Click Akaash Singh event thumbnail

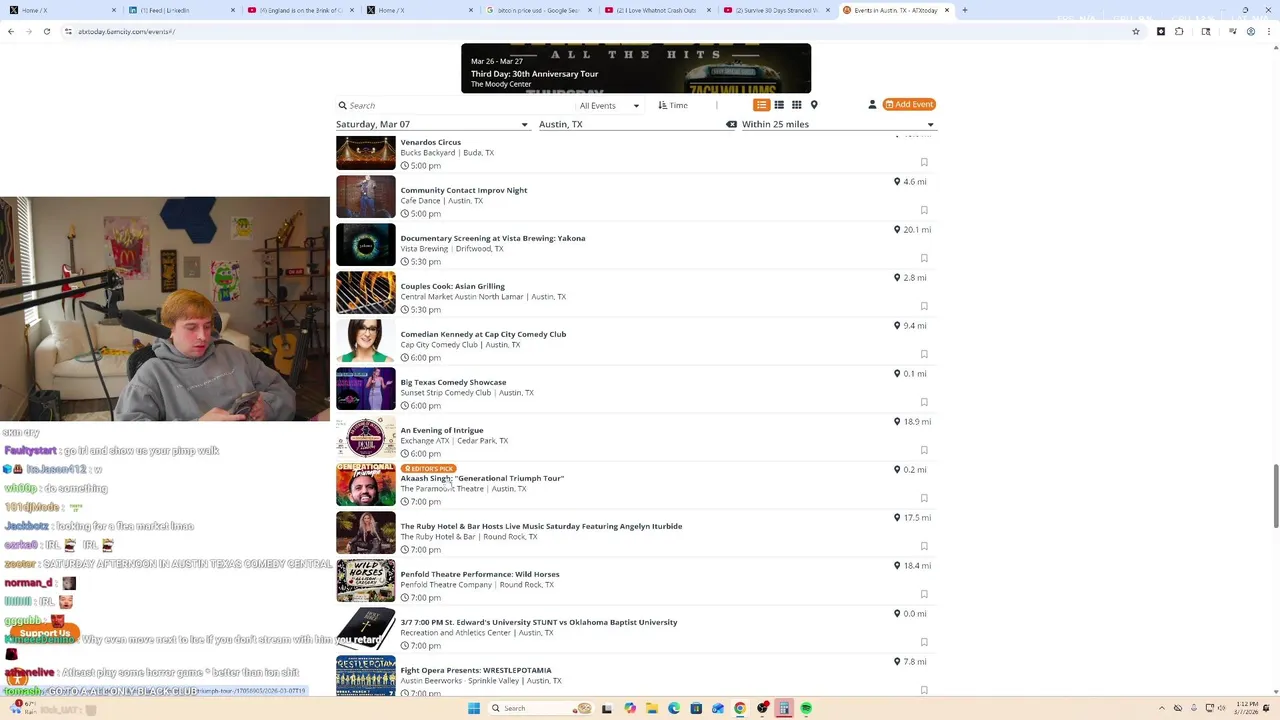(365, 484)
